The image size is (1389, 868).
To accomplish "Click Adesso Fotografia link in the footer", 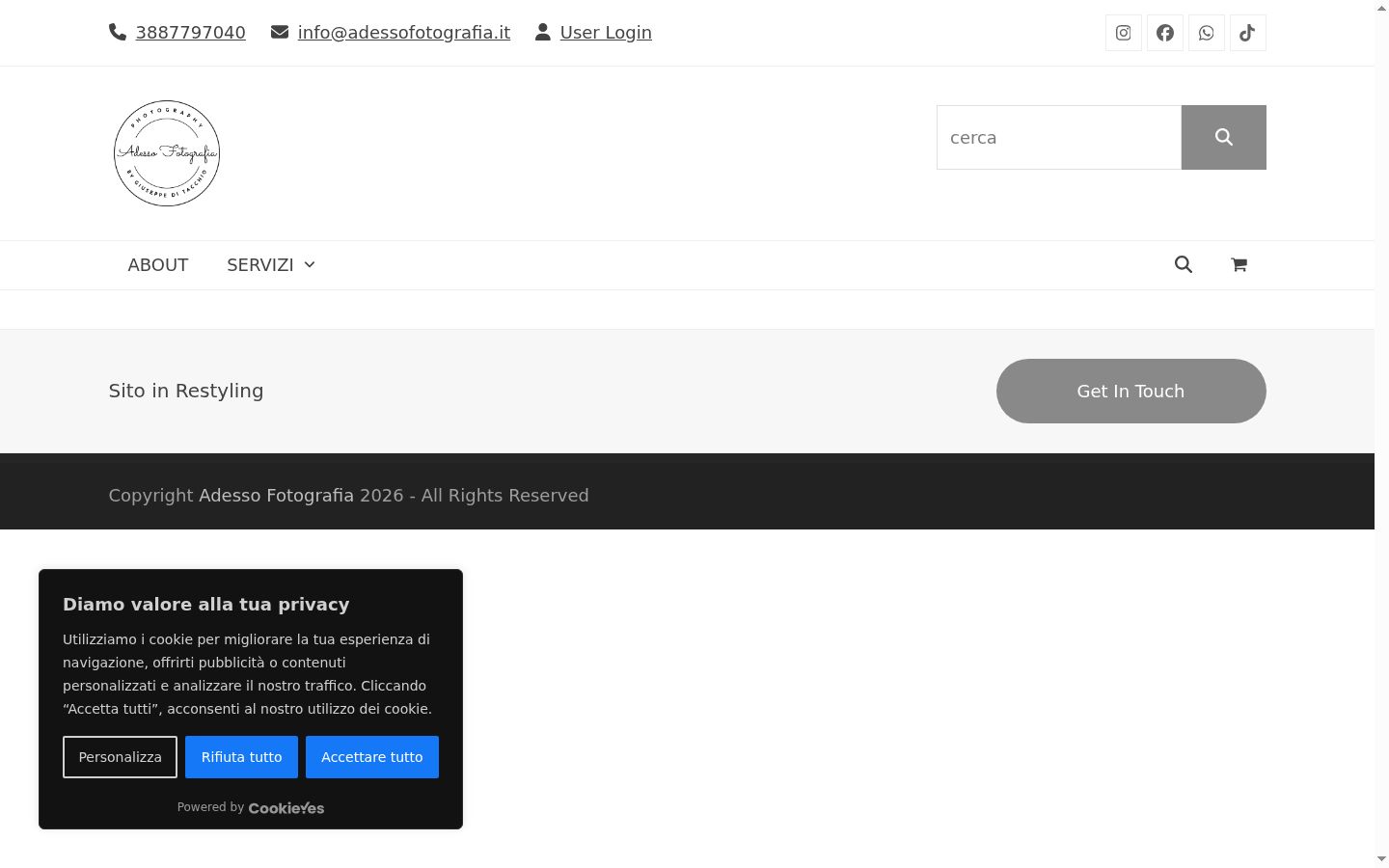I will [x=277, y=496].
